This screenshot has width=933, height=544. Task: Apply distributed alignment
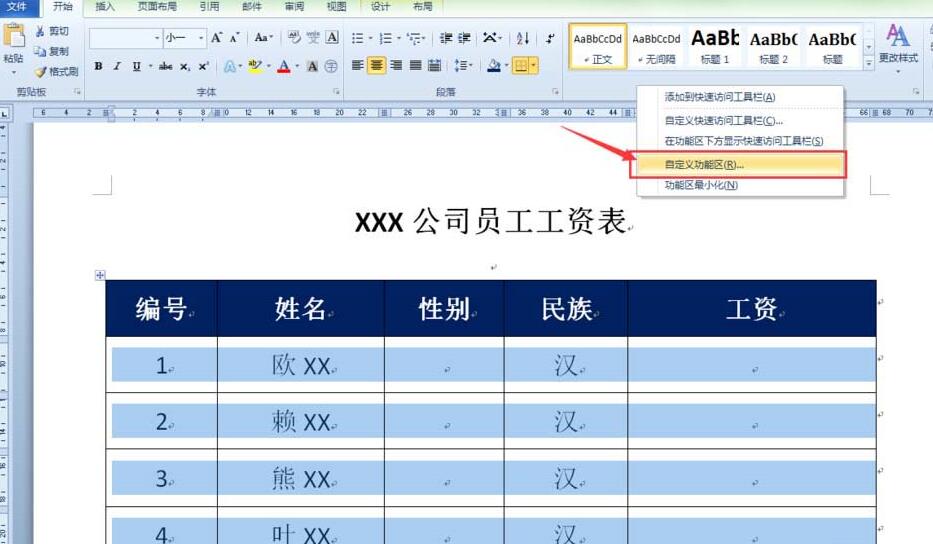pos(435,65)
